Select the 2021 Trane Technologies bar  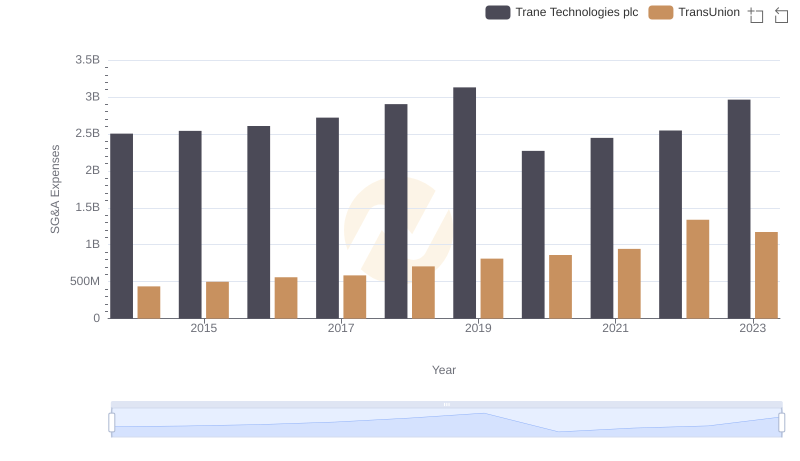coord(602,228)
